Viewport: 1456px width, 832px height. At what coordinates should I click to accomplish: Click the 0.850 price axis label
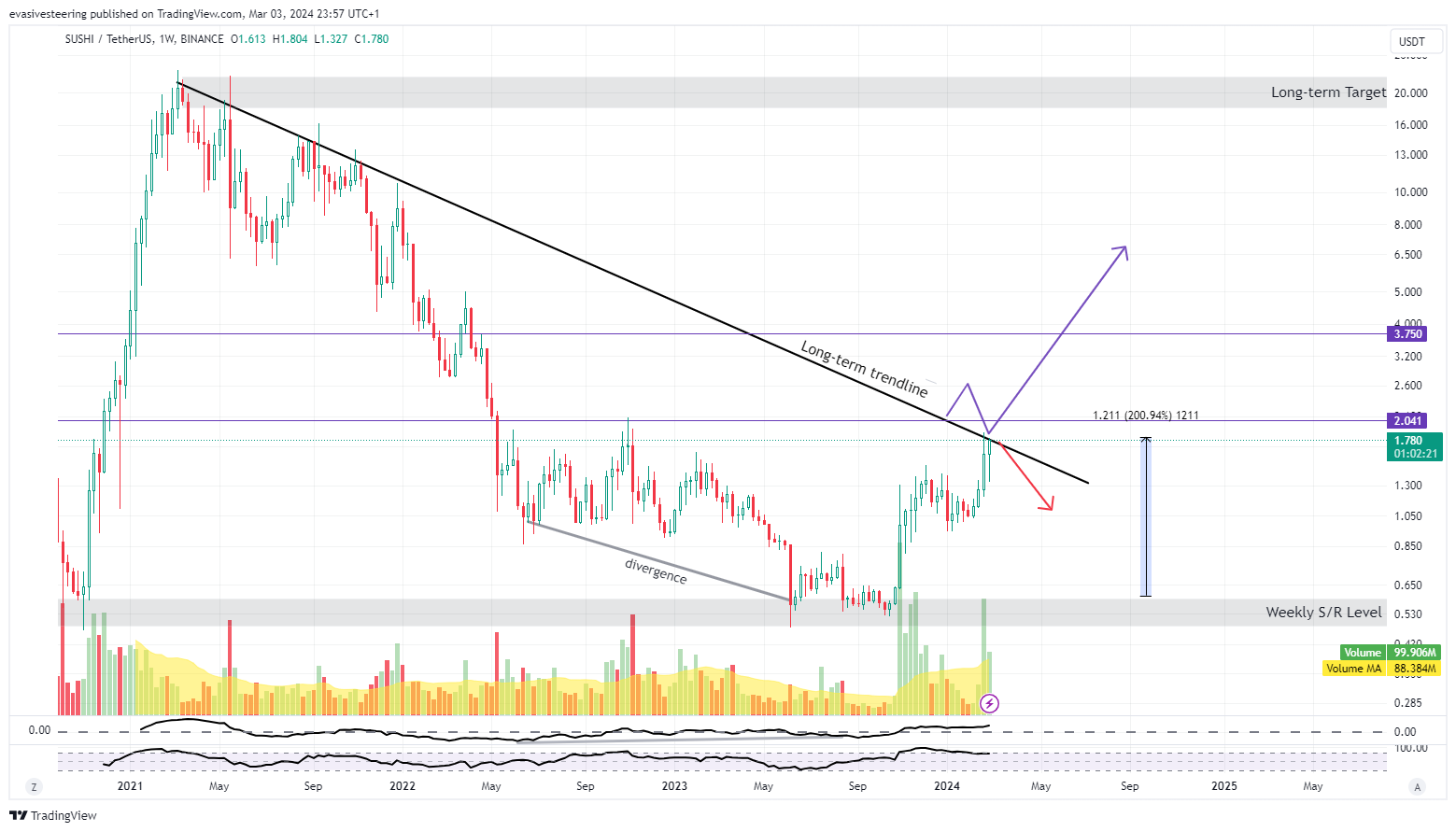[x=1407, y=546]
